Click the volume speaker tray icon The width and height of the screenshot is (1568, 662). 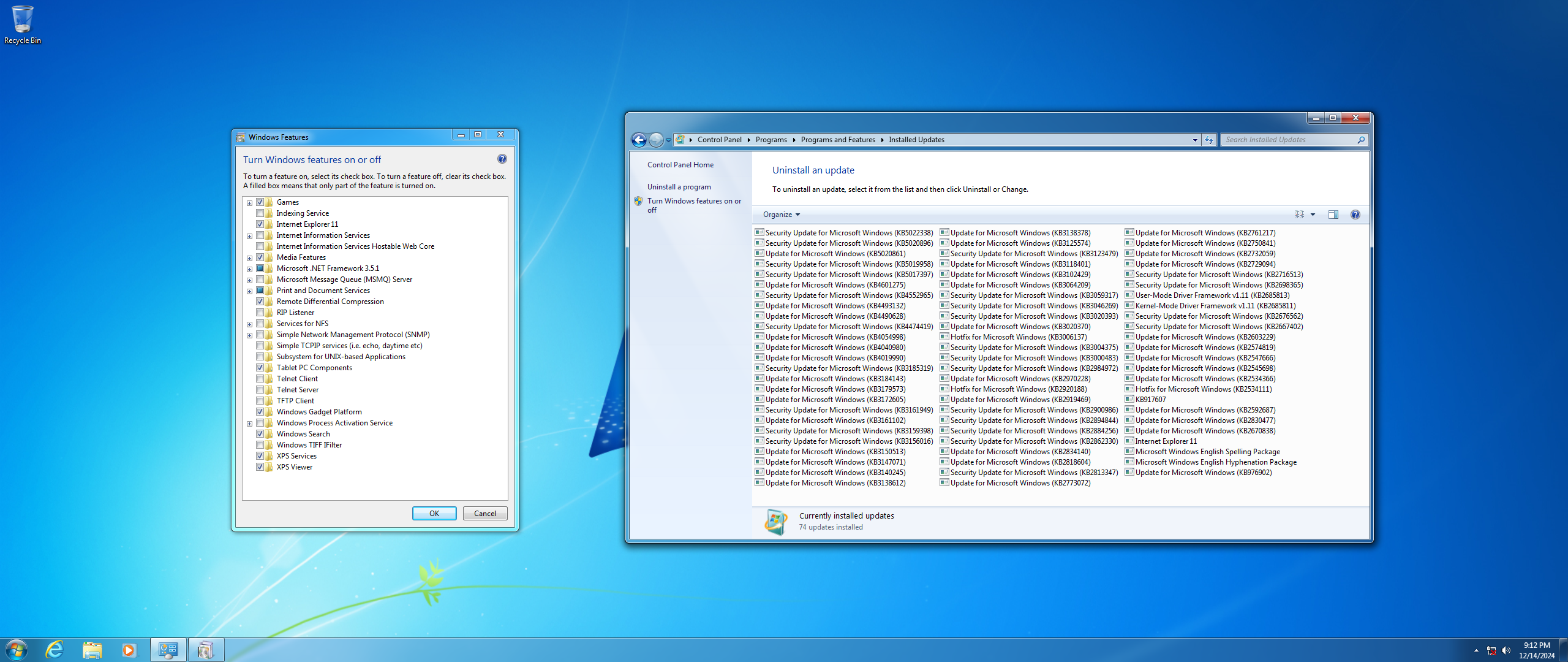tap(1506, 650)
